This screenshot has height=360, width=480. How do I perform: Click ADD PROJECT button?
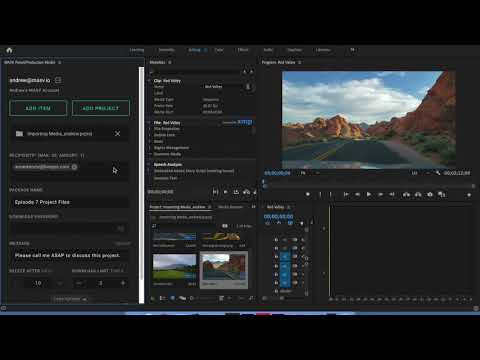pos(100,108)
